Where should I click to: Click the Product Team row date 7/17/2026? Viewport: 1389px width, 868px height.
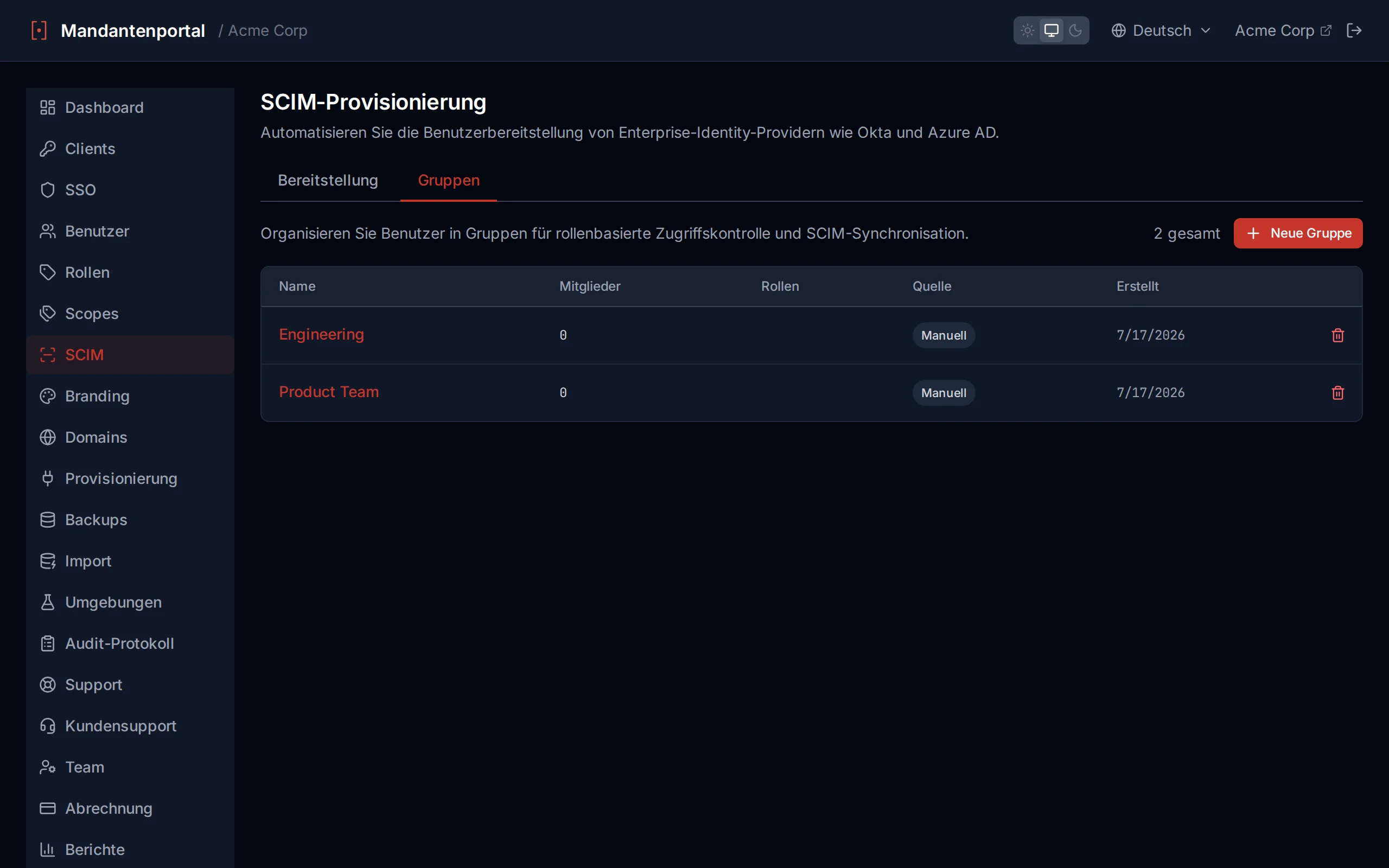pos(1150,393)
